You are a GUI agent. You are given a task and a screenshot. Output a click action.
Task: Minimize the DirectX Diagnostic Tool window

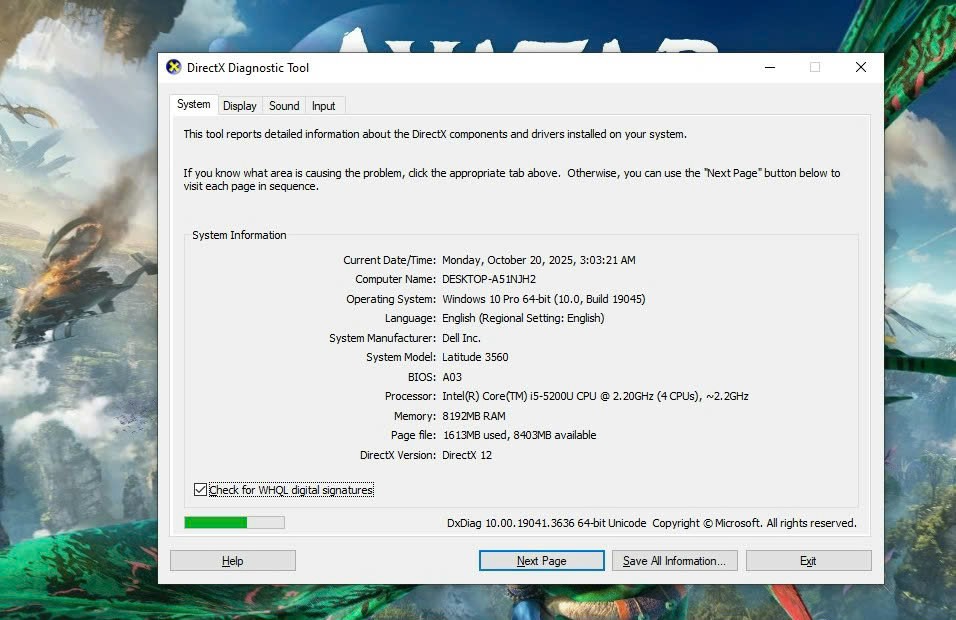769,68
